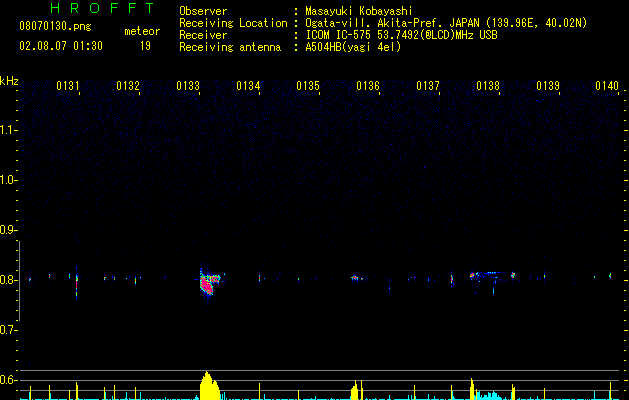Screen dimensions: 629x400
Task: Click time marker 0136
Action: (368, 86)
